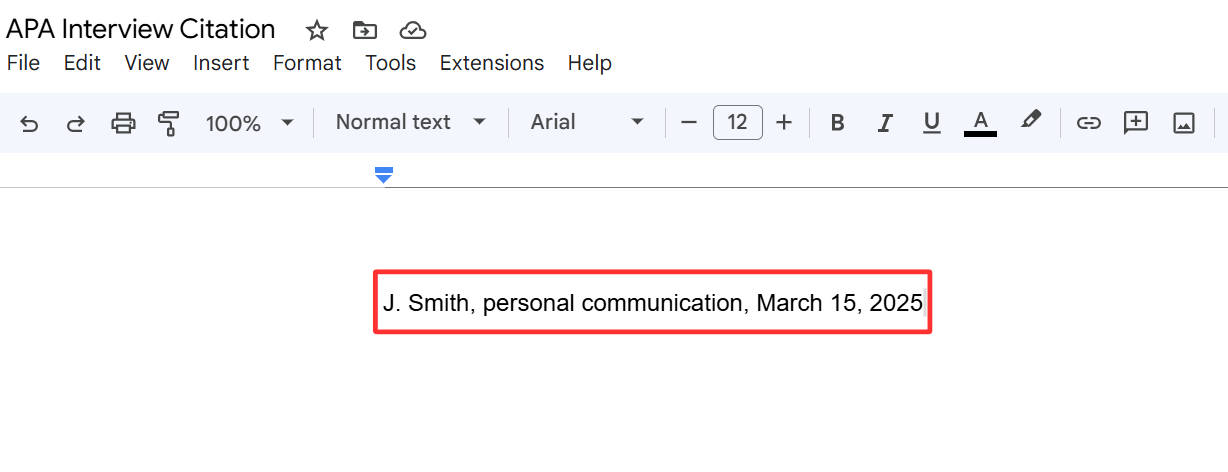The image size is (1228, 472).
Task: Print the document with printer icon
Action: coord(123,123)
